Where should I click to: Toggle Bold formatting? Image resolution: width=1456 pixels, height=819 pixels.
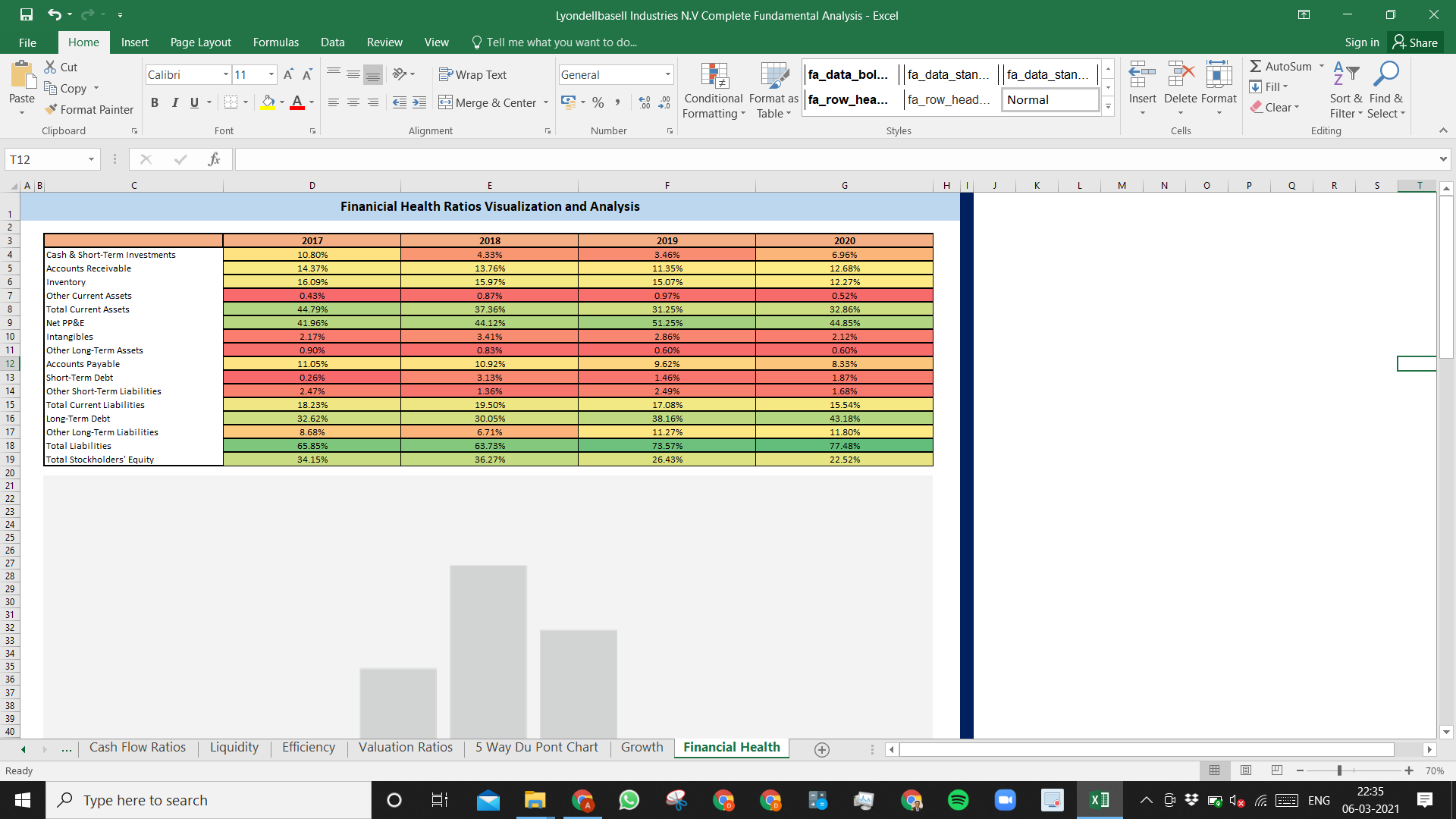click(155, 102)
